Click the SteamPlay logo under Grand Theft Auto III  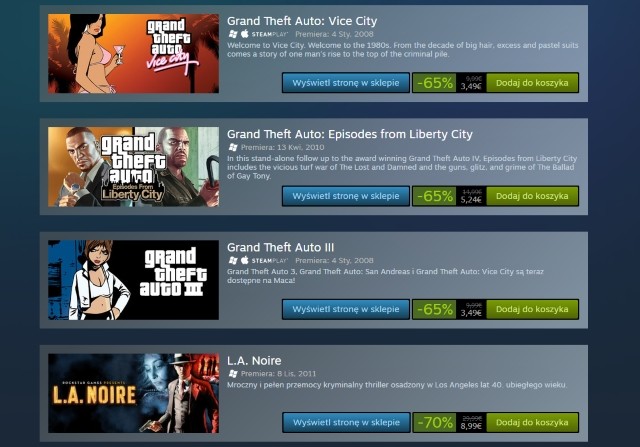270,260
